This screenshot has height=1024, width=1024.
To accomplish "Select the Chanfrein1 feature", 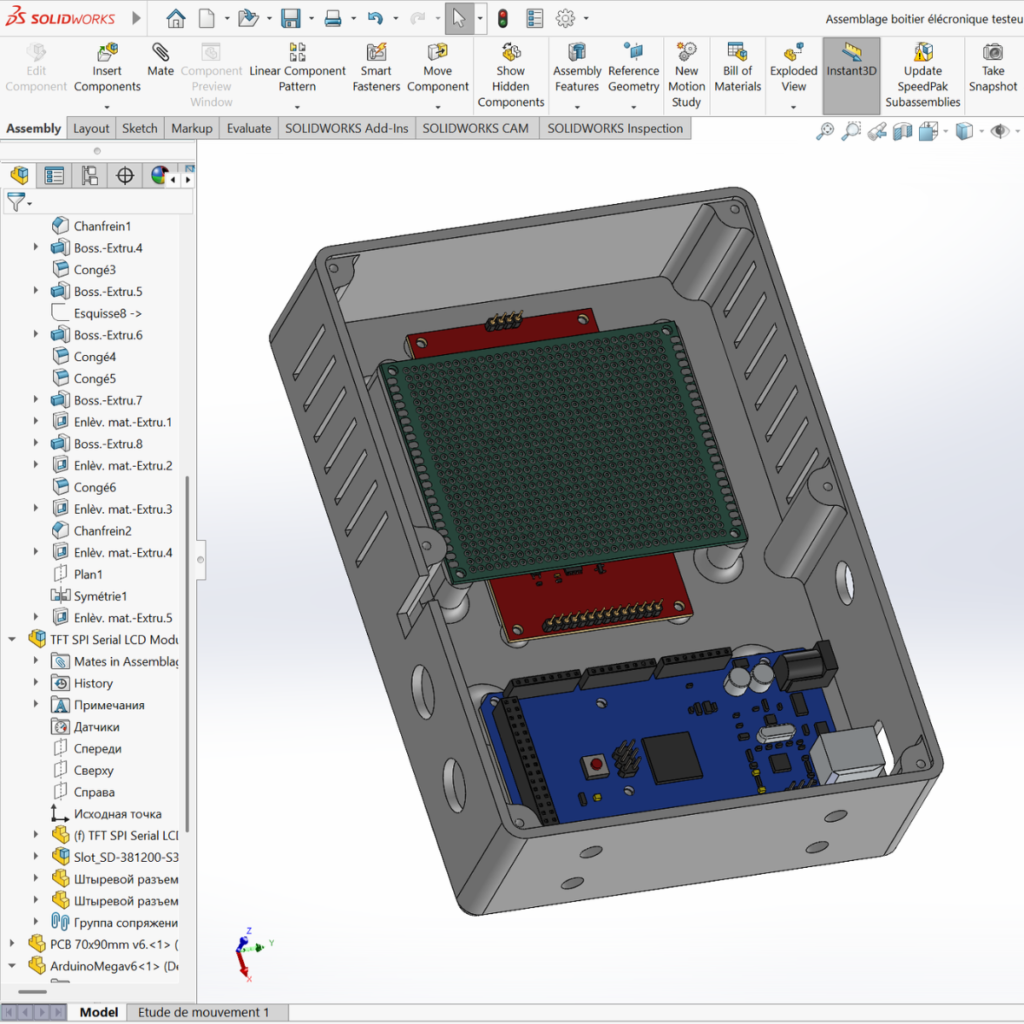I will click(103, 226).
